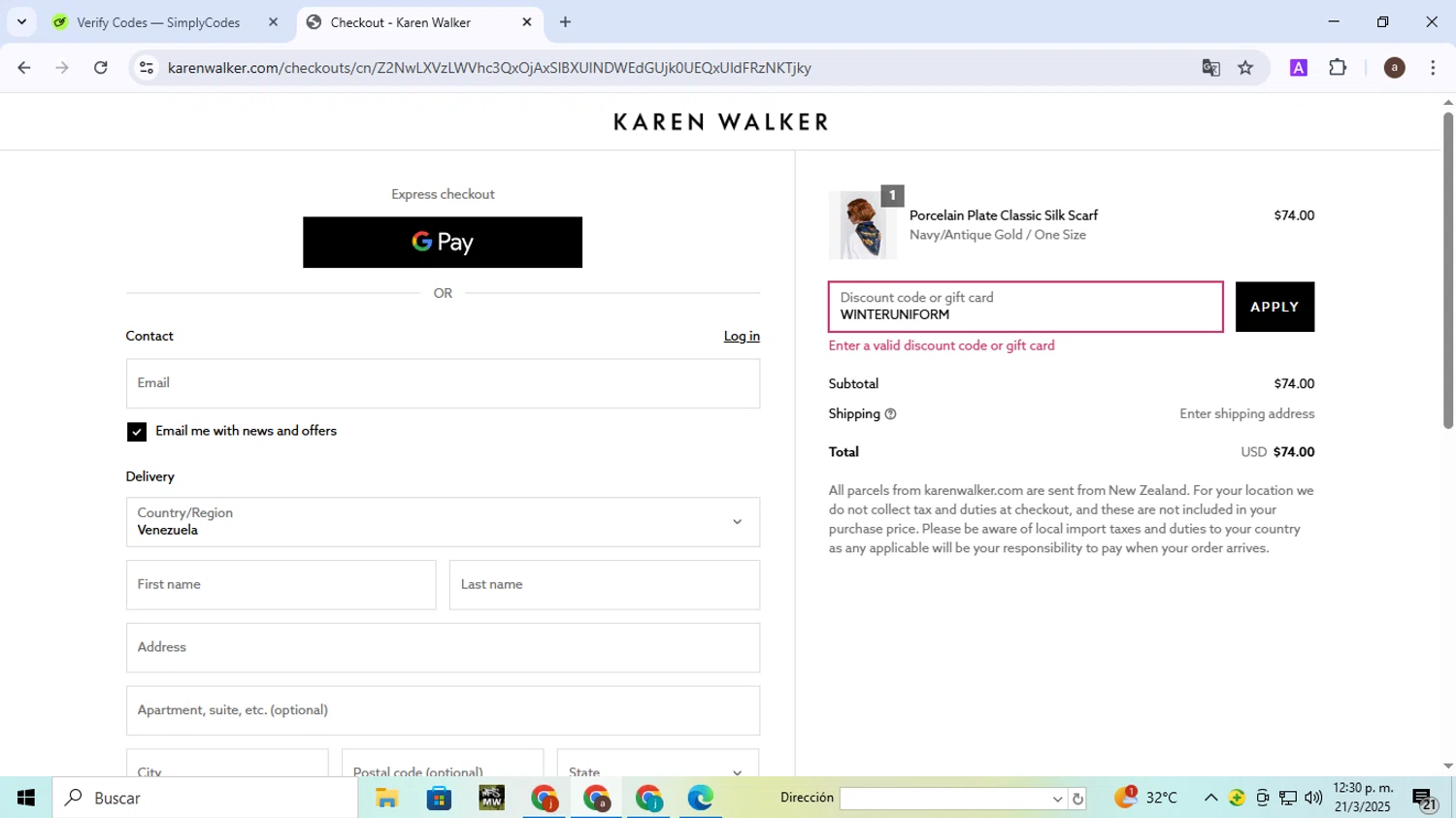Focus the First name field
Image resolution: width=1456 pixels, height=818 pixels.
tap(281, 585)
